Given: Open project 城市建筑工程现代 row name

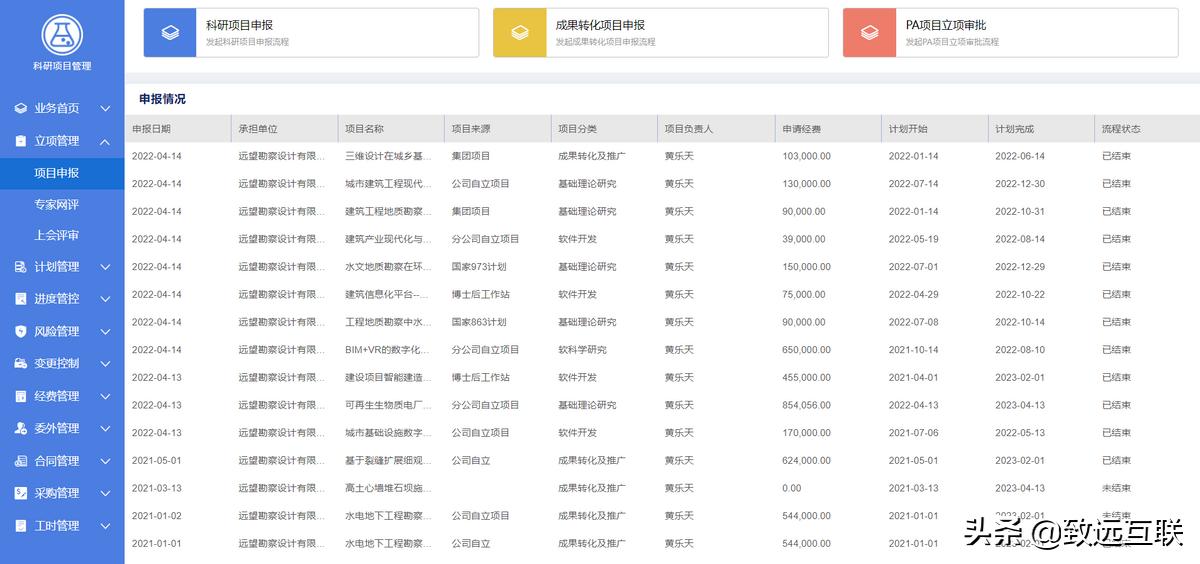Looking at the screenshot, I should click(389, 184).
